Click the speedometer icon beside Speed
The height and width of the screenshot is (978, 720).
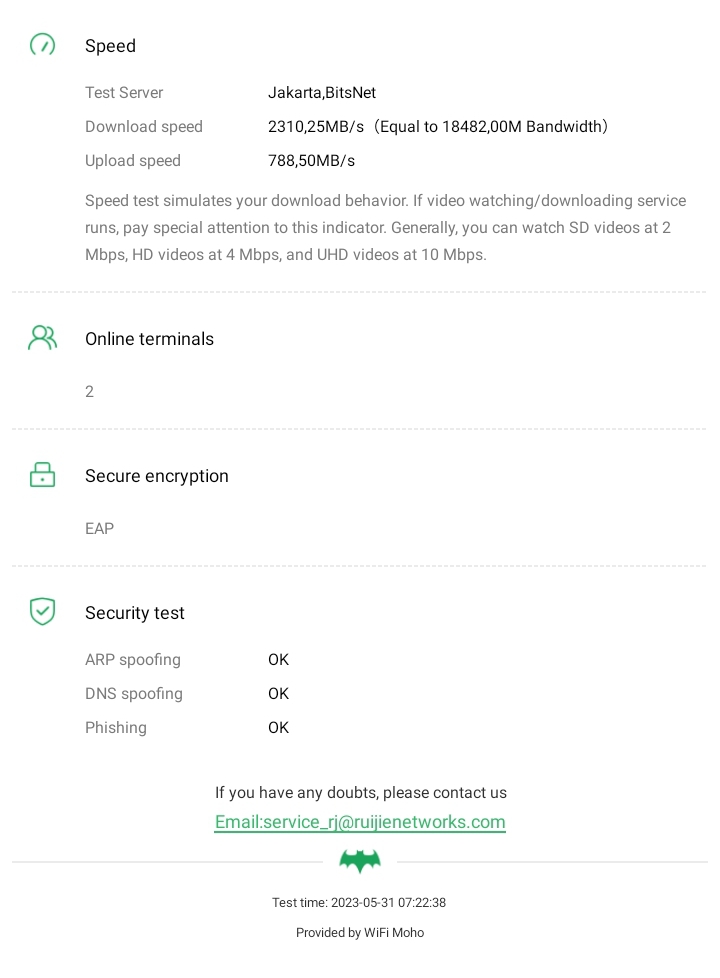(x=42, y=45)
